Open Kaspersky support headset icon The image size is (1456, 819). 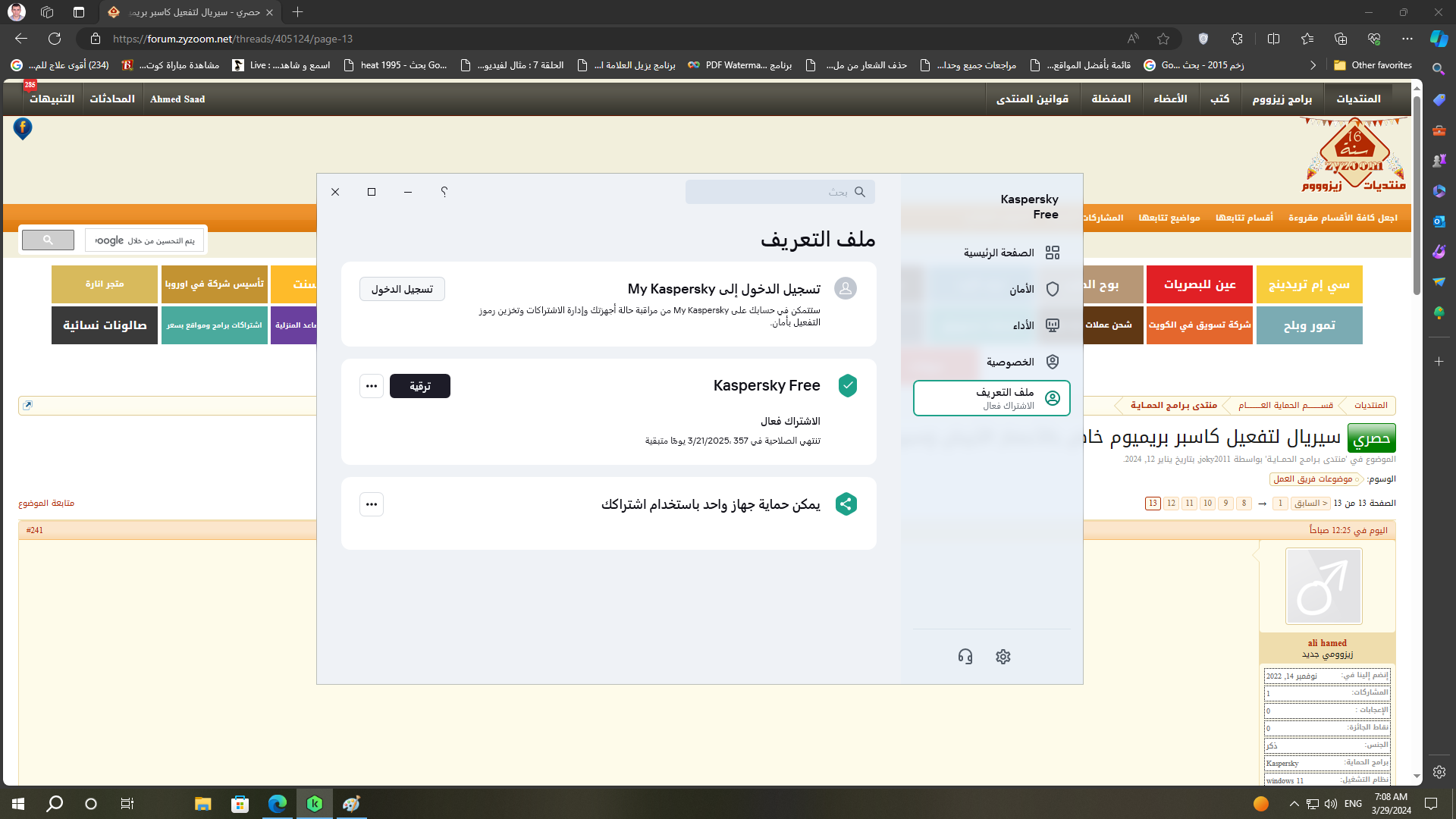click(x=965, y=657)
